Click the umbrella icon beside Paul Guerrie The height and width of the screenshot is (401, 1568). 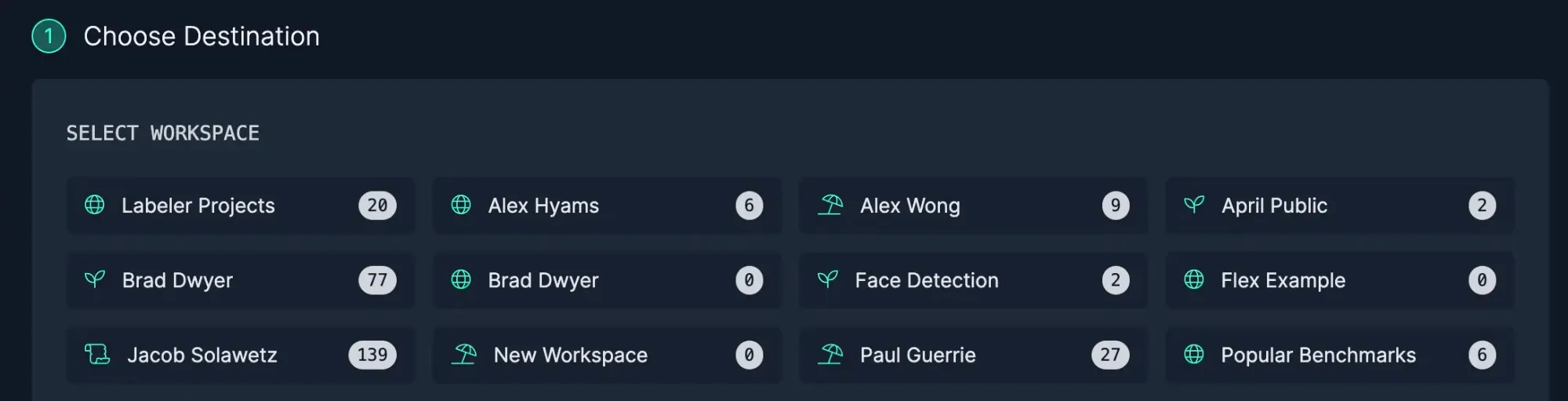click(830, 355)
